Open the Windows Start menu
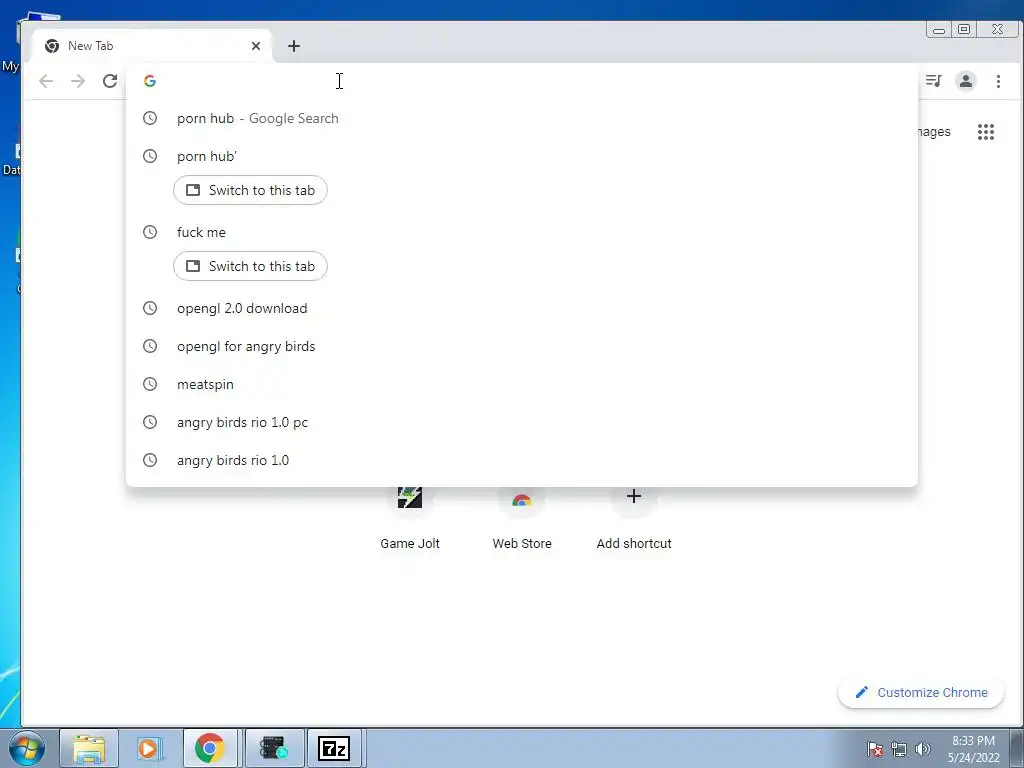 point(27,748)
